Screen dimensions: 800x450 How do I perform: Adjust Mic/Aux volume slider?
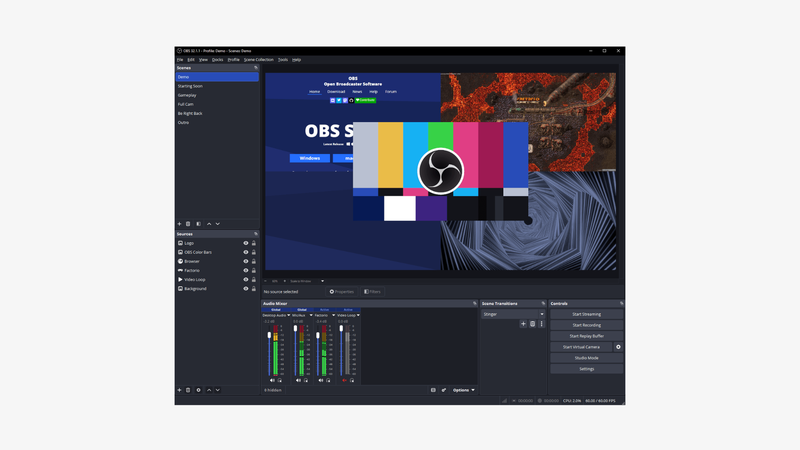(295, 352)
